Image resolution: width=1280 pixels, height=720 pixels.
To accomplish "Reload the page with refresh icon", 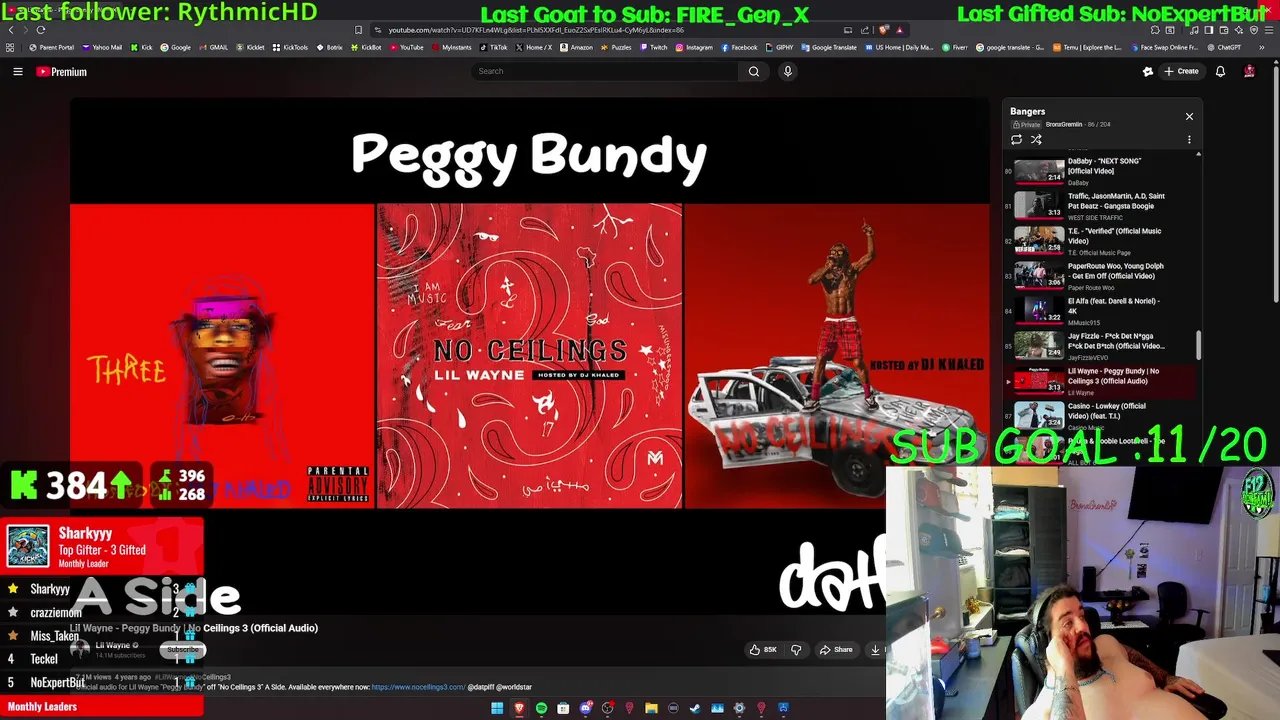I will pos(41,30).
